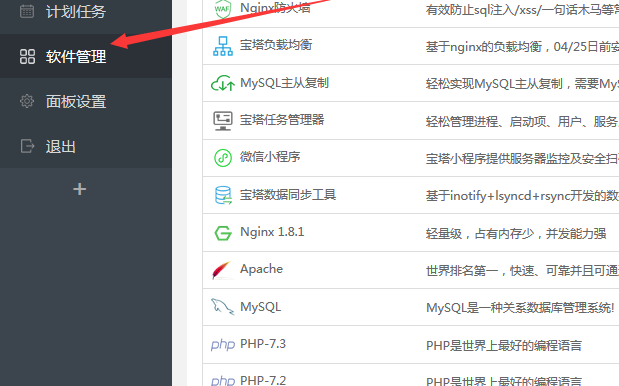The width and height of the screenshot is (619, 386).
Task: Click description starting 宝塔小程序提供服务器监控
Action: 522,159
